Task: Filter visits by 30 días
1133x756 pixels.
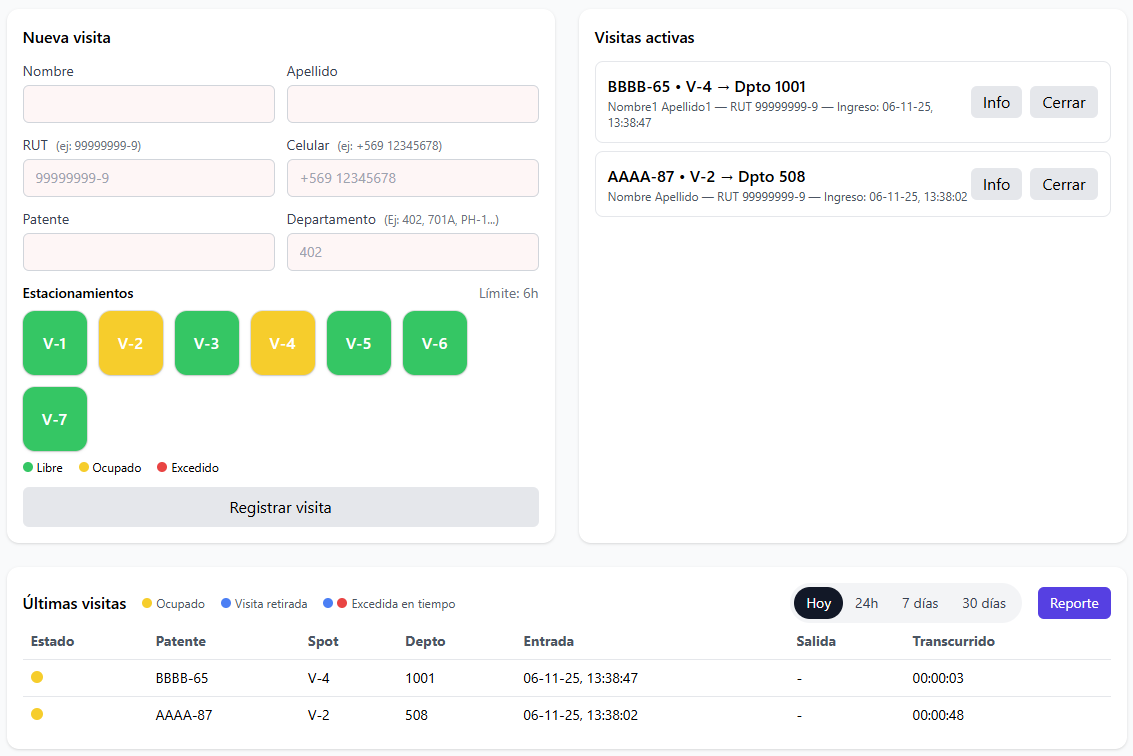Action: (983, 603)
